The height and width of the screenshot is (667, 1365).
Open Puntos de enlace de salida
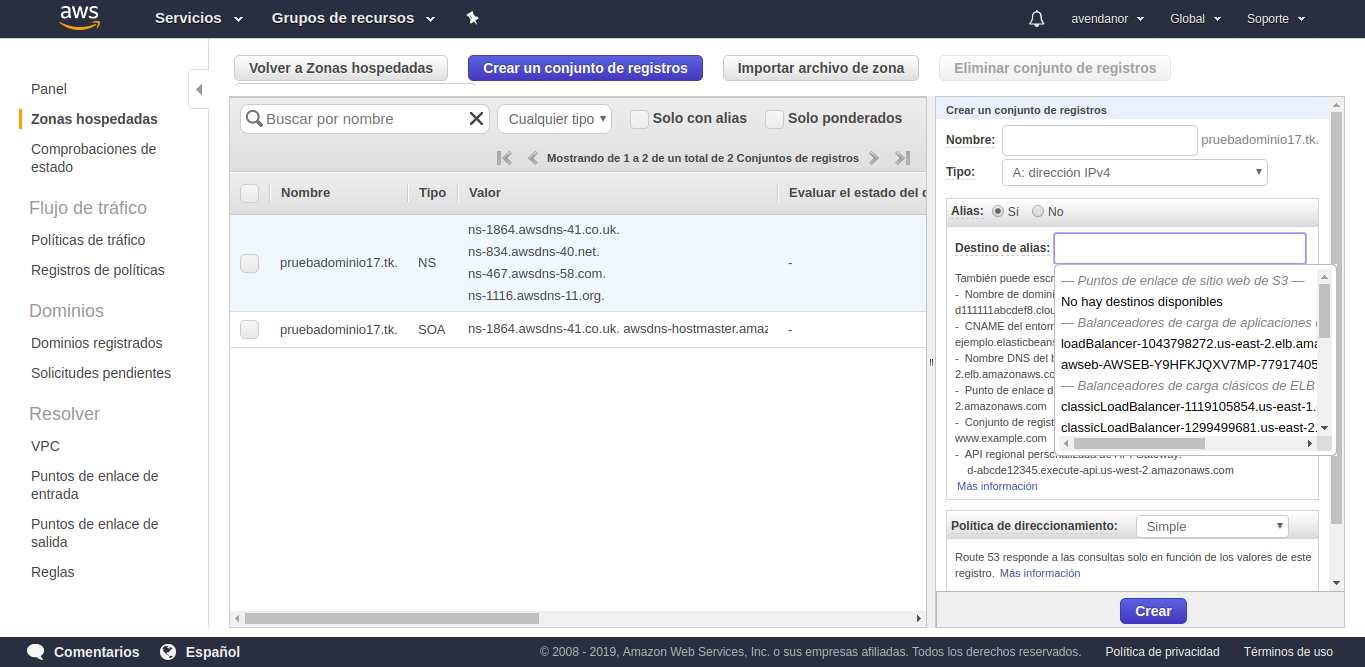(x=95, y=533)
